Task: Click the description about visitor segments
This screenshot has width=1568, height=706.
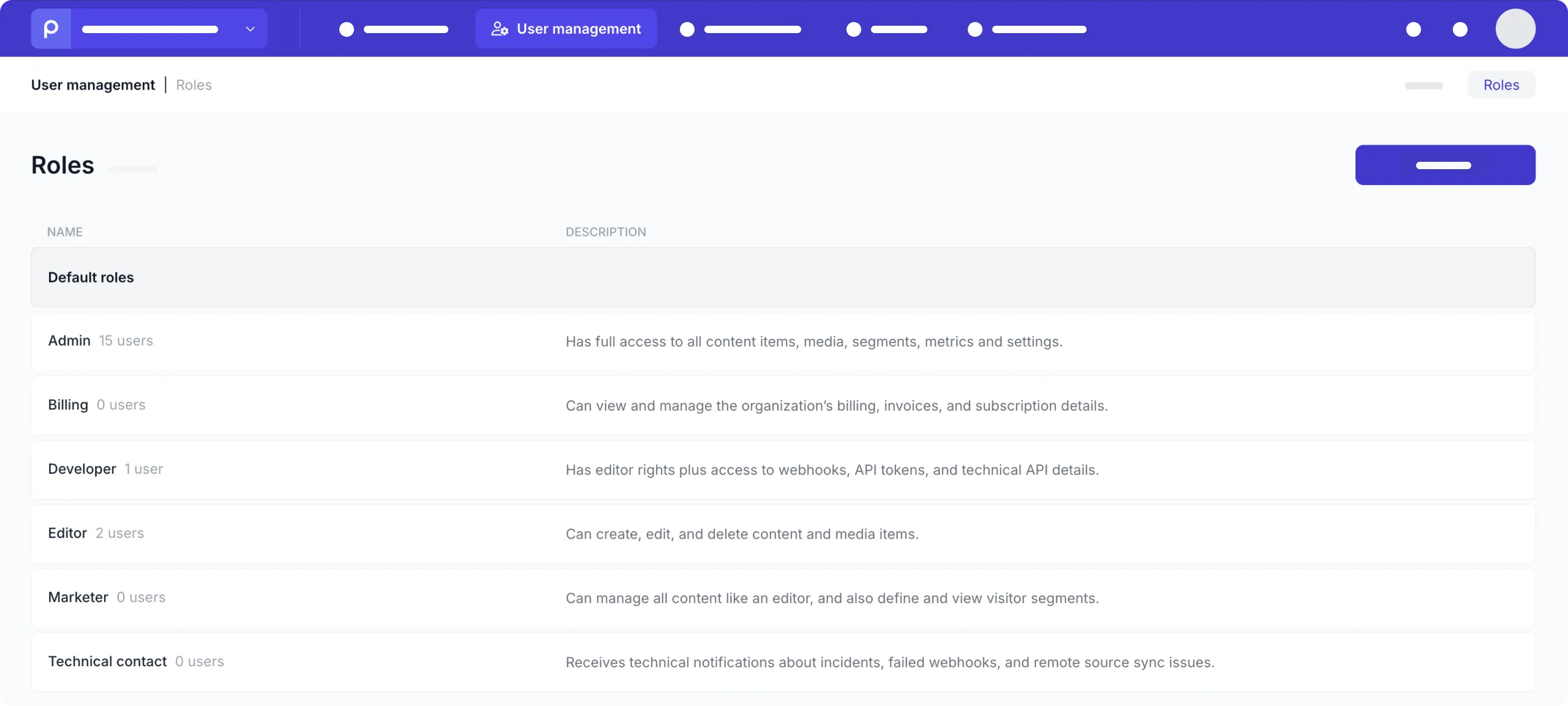Action: tap(832, 598)
